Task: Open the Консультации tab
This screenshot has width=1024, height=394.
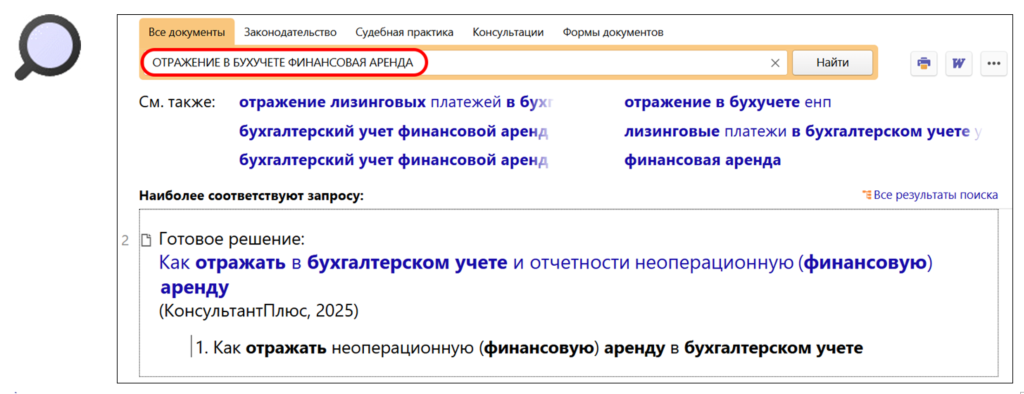Action: pos(508,32)
